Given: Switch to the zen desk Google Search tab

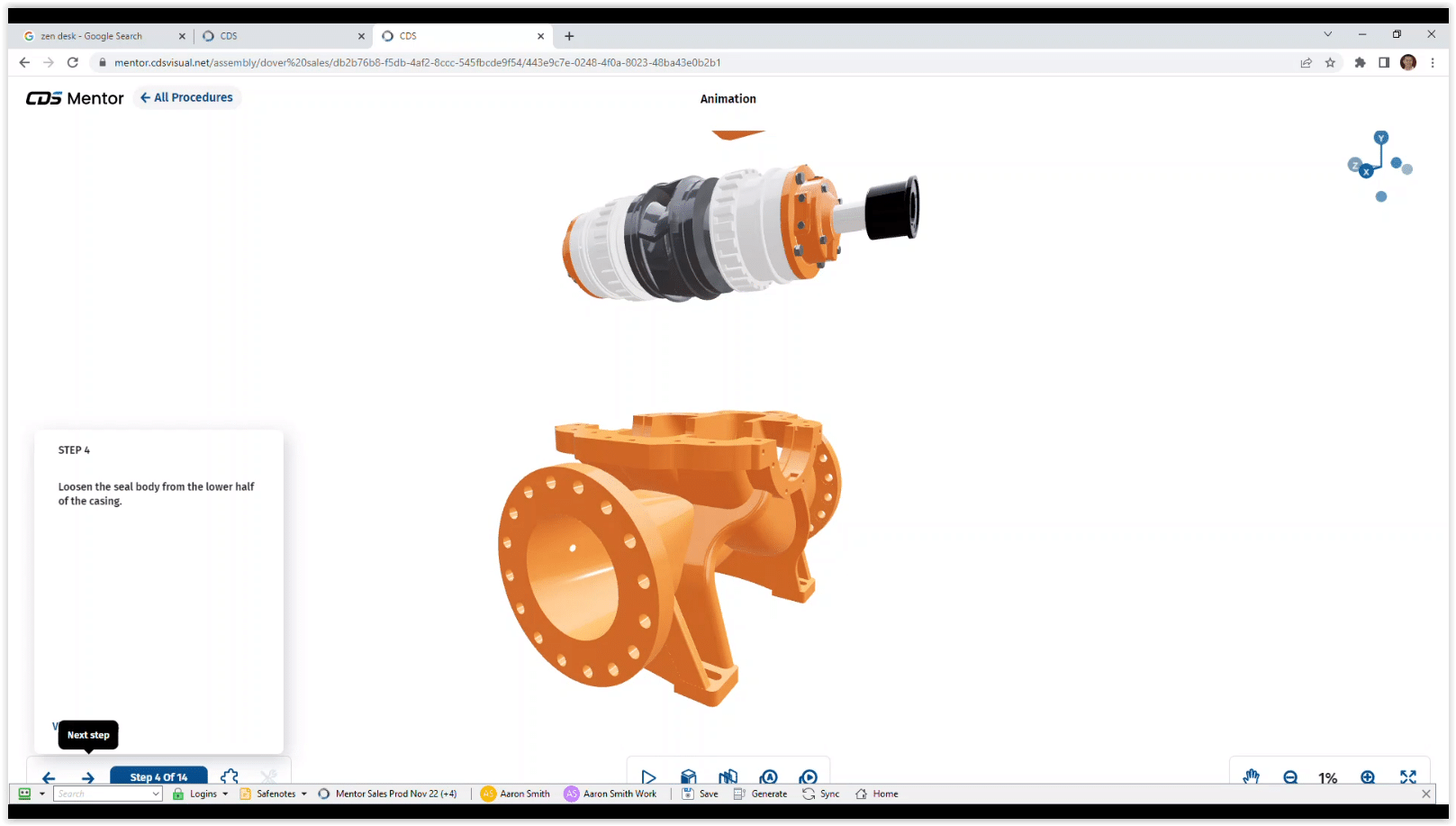Looking at the screenshot, I should pyautogui.click(x=99, y=36).
